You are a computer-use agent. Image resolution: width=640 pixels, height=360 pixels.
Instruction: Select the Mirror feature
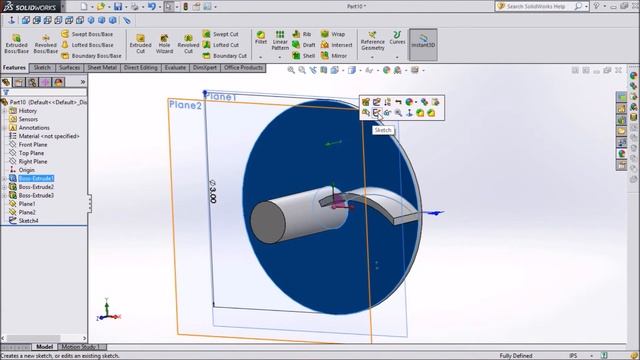pyautogui.click(x=334, y=56)
